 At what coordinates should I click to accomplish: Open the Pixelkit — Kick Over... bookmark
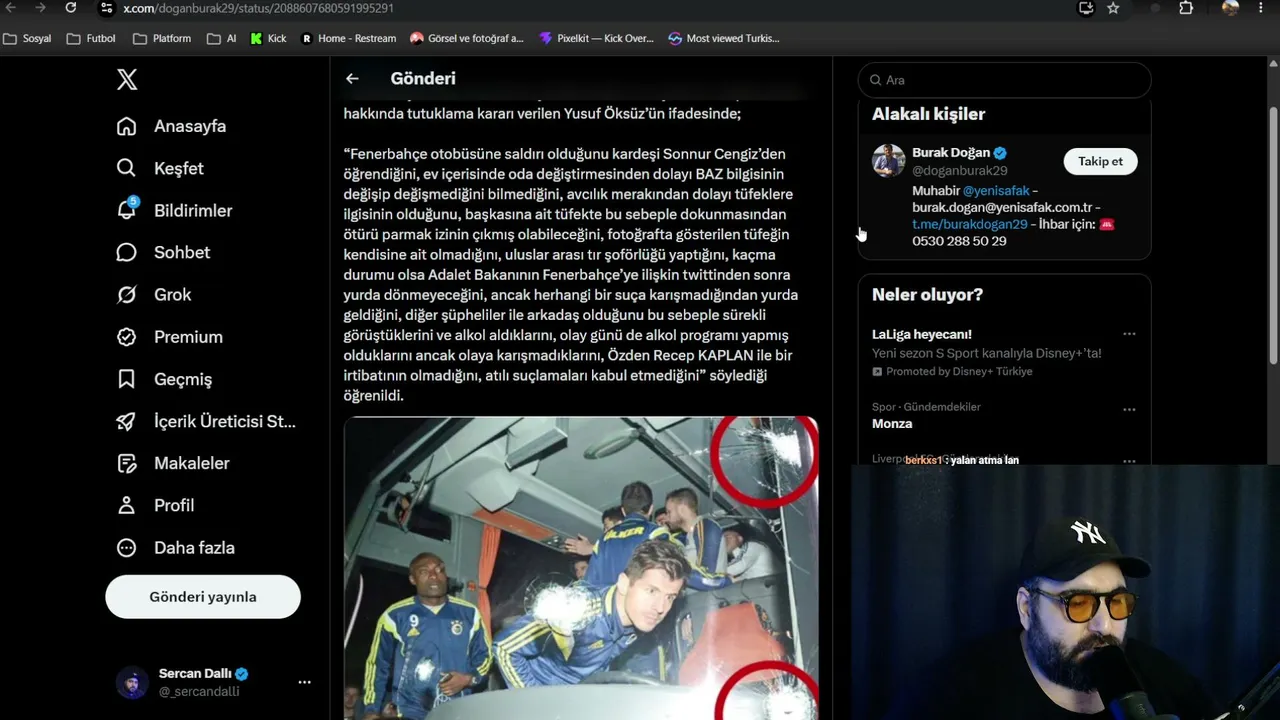tap(596, 39)
